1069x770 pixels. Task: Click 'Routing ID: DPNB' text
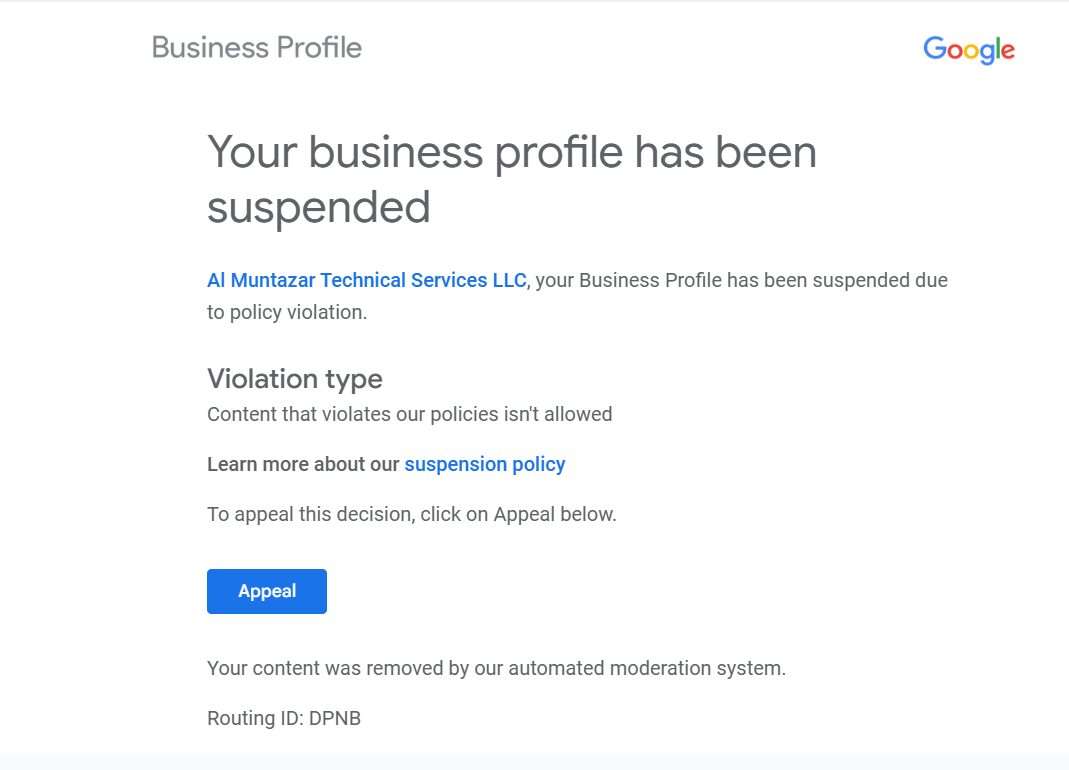(x=284, y=718)
